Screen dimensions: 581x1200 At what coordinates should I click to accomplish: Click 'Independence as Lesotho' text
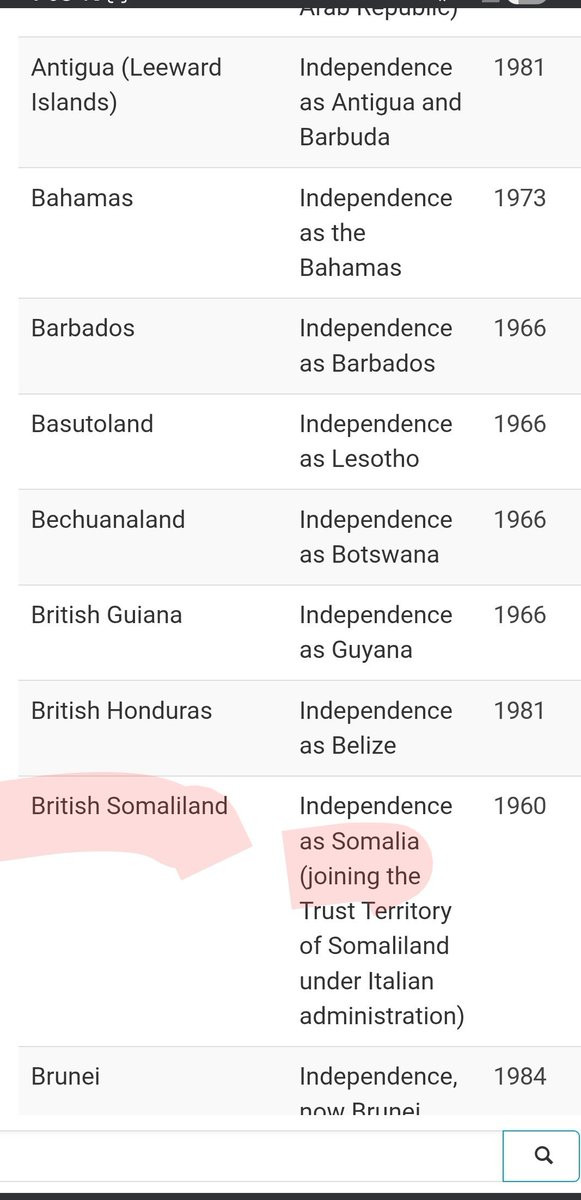(376, 441)
